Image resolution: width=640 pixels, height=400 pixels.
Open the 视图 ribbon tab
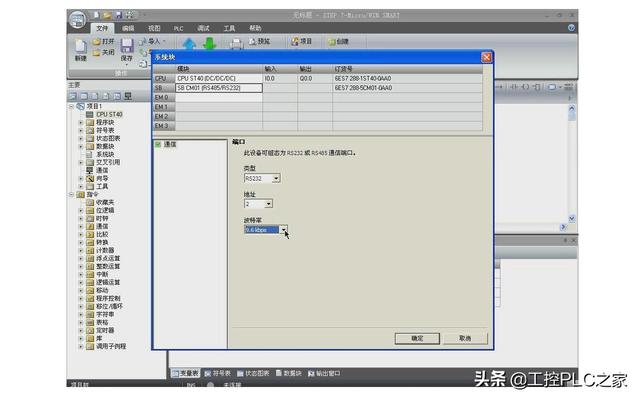pos(154,28)
